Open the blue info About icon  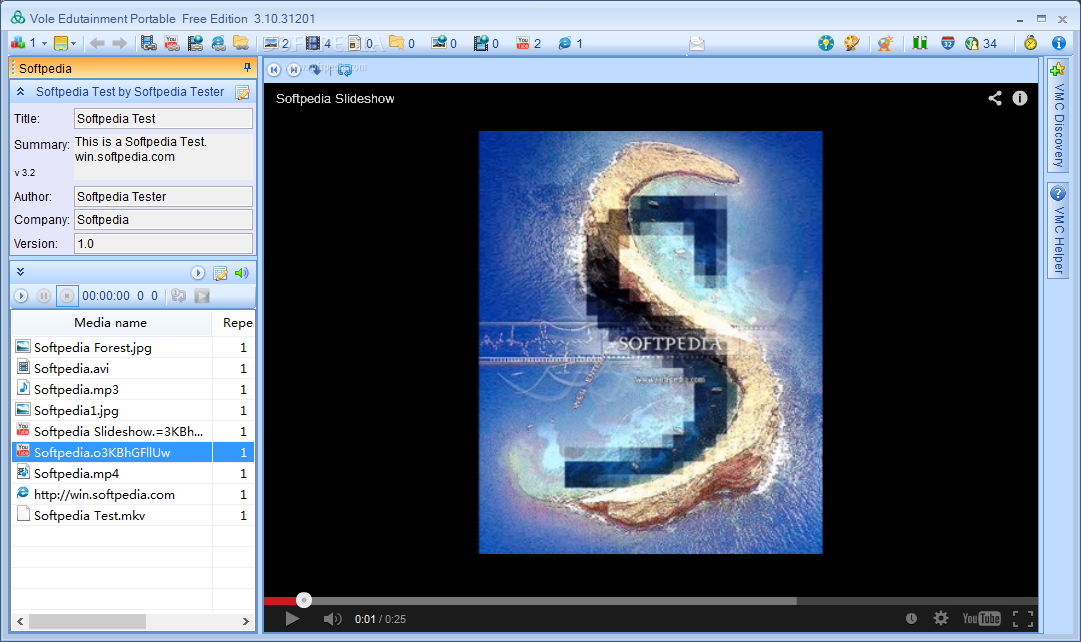(x=1059, y=43)
